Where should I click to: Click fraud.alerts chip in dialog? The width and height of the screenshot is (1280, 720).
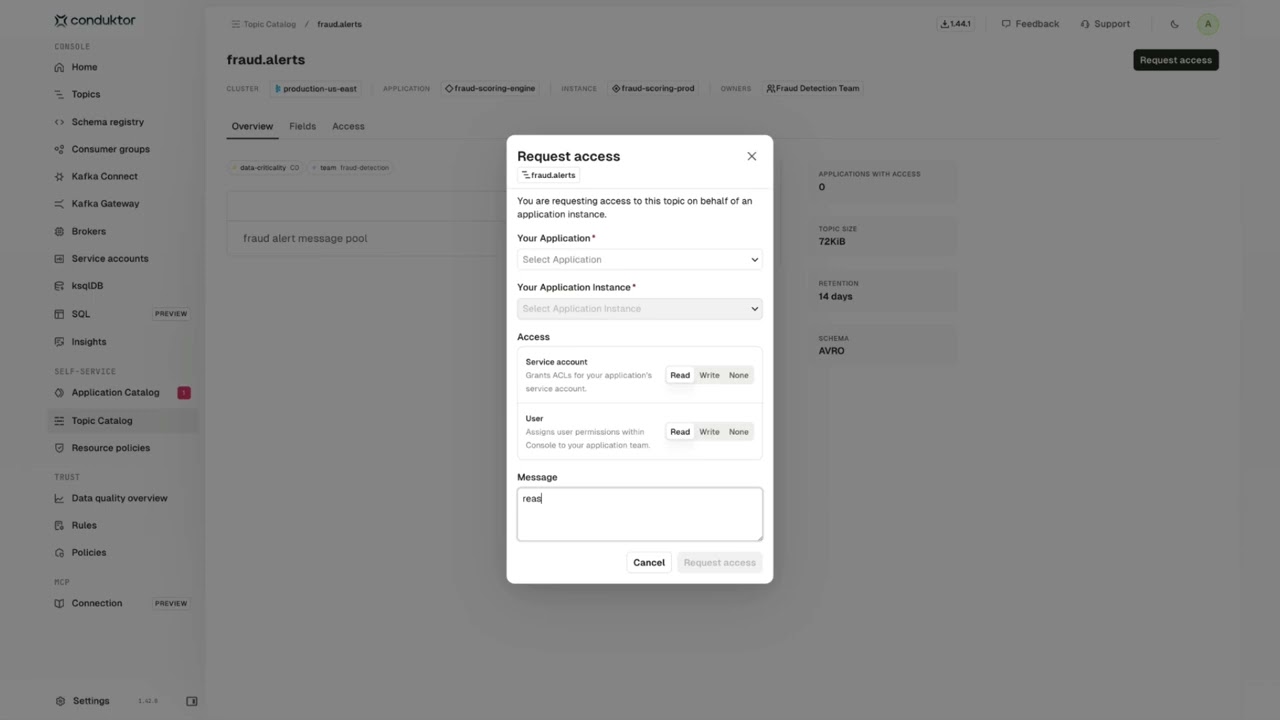(x=549, y=175)
